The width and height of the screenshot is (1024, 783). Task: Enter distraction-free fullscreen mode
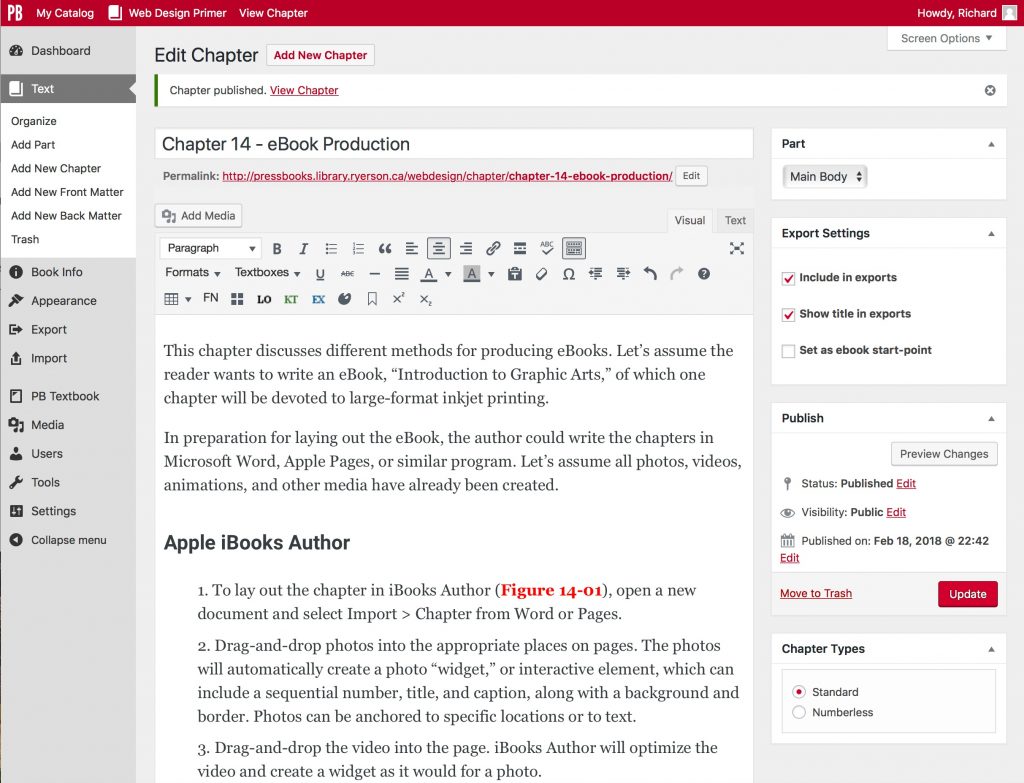click(737, 248)
